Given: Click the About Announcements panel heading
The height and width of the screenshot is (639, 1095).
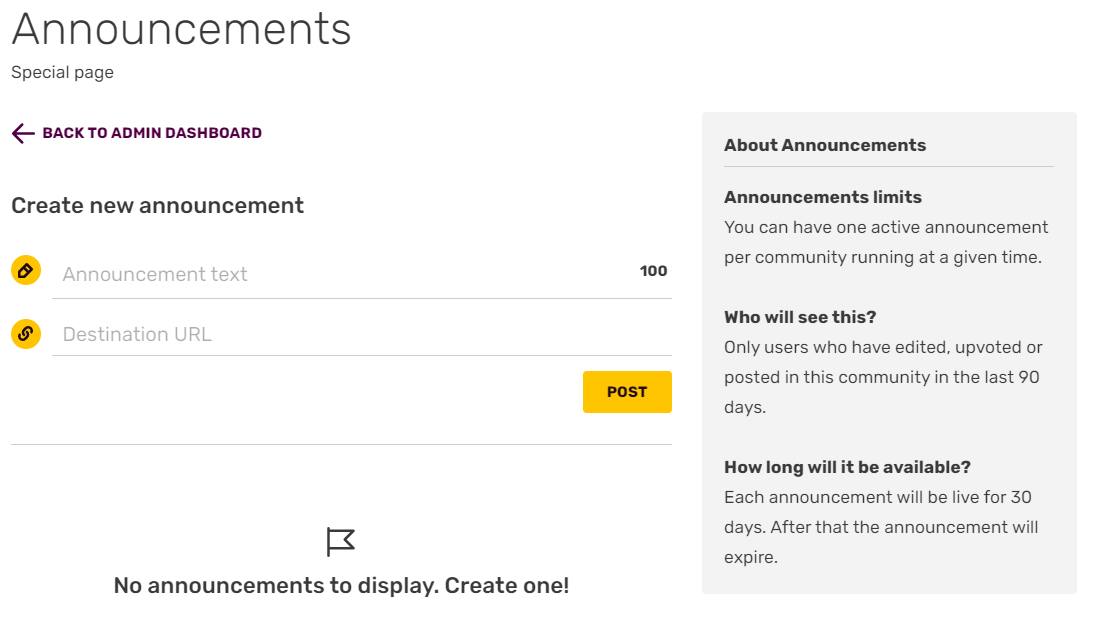Looking at the screenshot, I should [825, 146].
